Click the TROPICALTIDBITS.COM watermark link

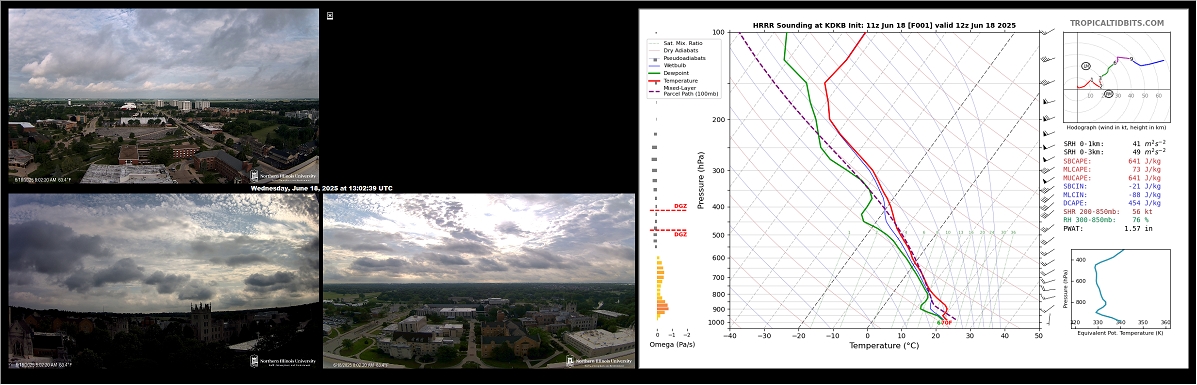[1116, 24]
